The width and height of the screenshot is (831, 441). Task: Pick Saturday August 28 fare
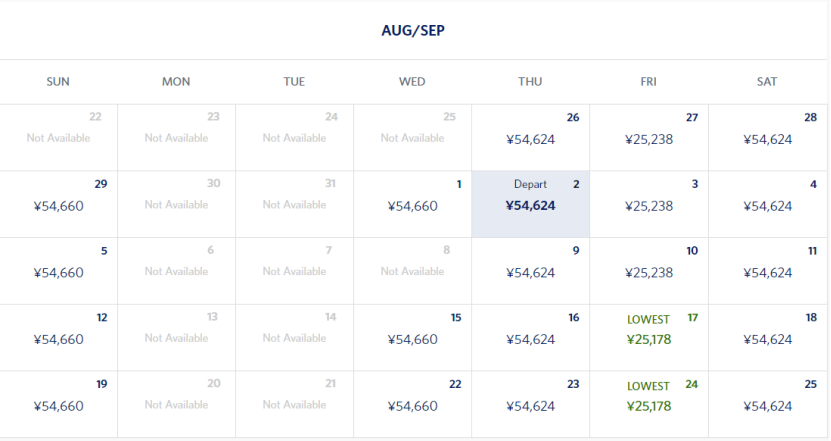[x=767, y=138]
